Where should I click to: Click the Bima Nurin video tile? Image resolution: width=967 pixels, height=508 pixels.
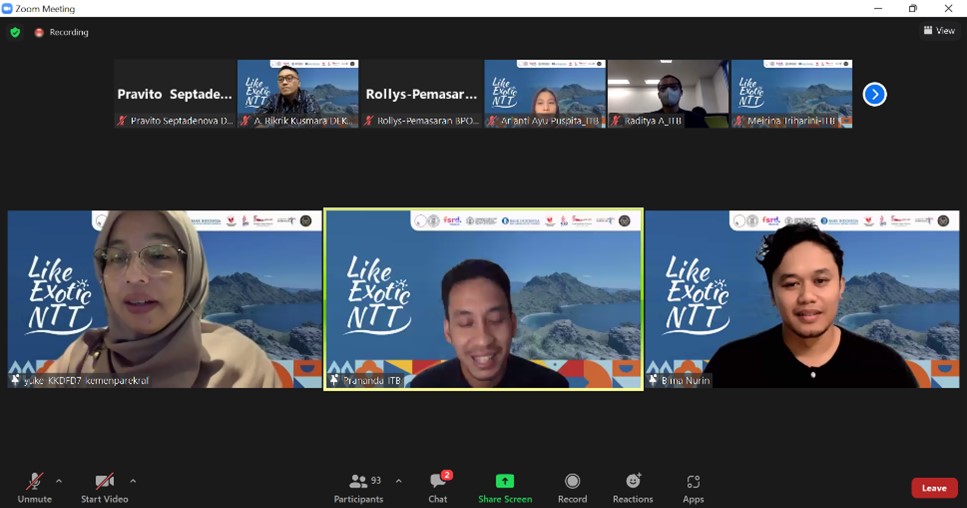pyautogui.click(x=802, y=299)
